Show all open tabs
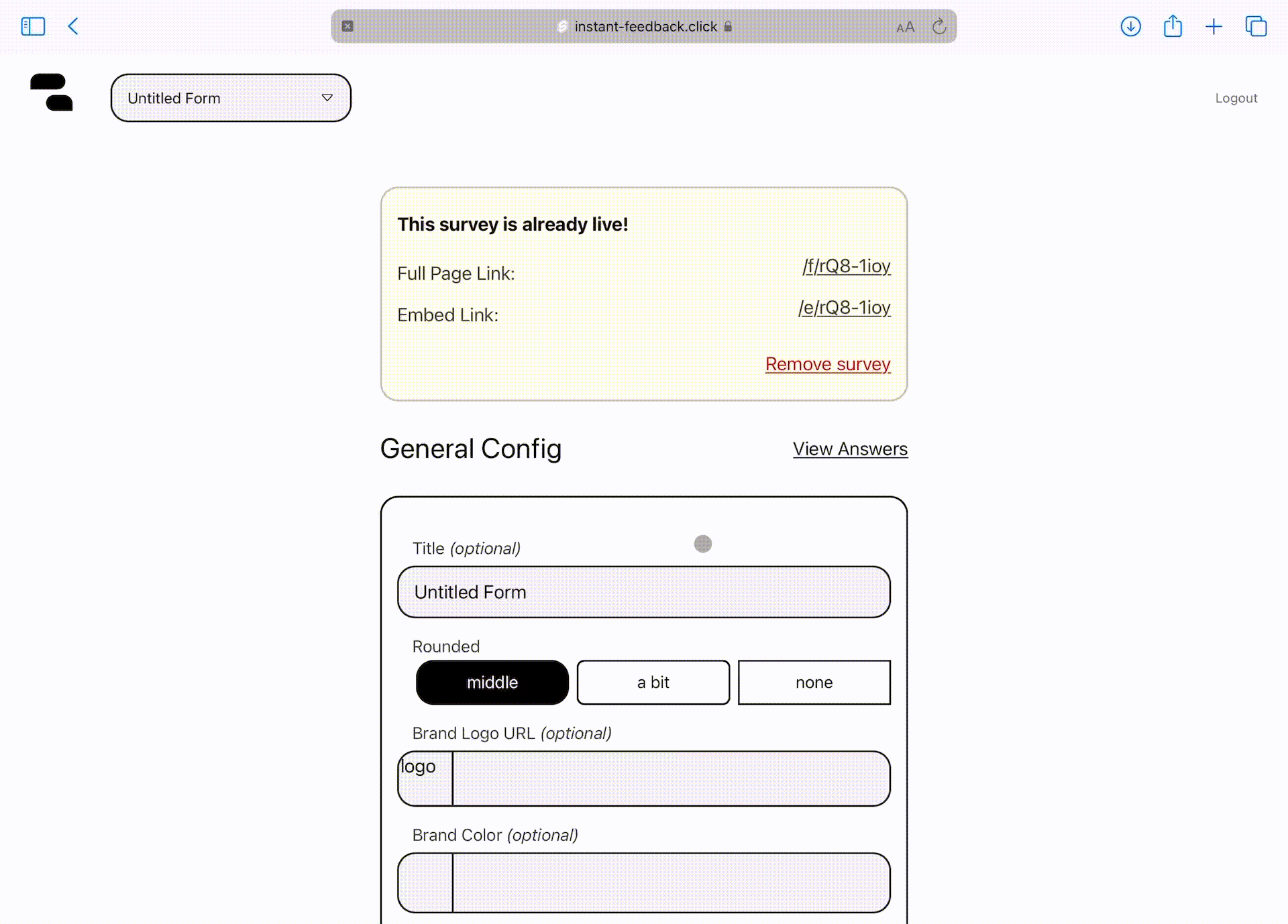 click(x=1256, y=26)
